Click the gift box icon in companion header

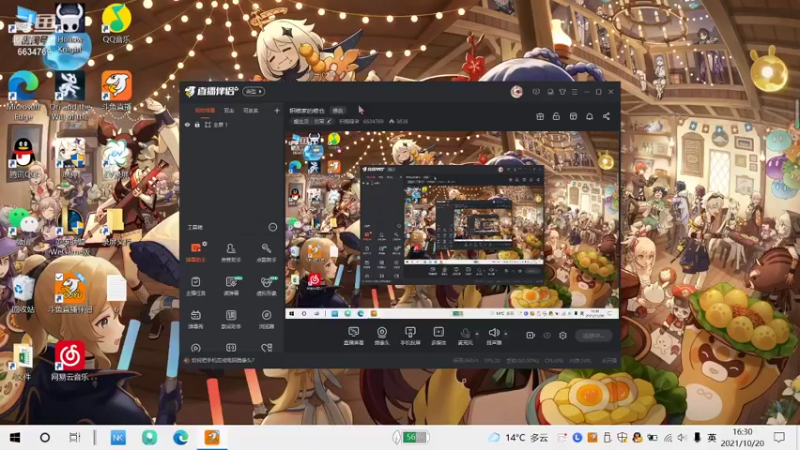coord(540,116)
